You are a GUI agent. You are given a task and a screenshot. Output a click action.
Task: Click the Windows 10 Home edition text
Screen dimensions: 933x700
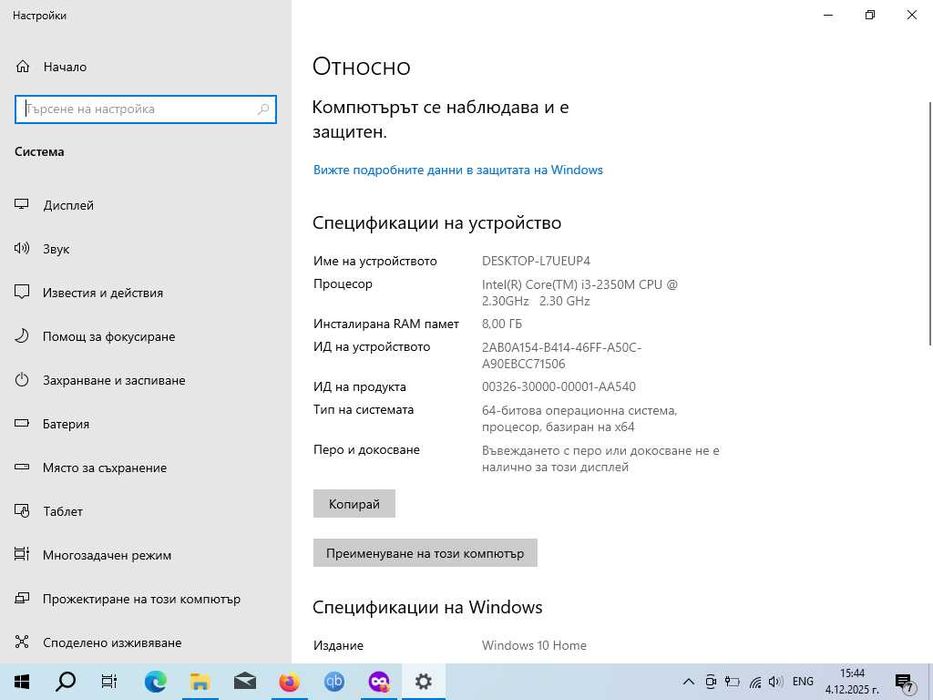point(534,645)
